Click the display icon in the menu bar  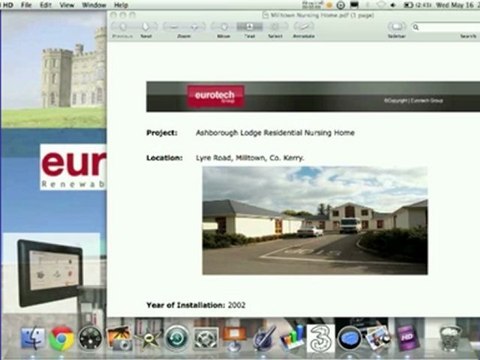click(354, 5)
